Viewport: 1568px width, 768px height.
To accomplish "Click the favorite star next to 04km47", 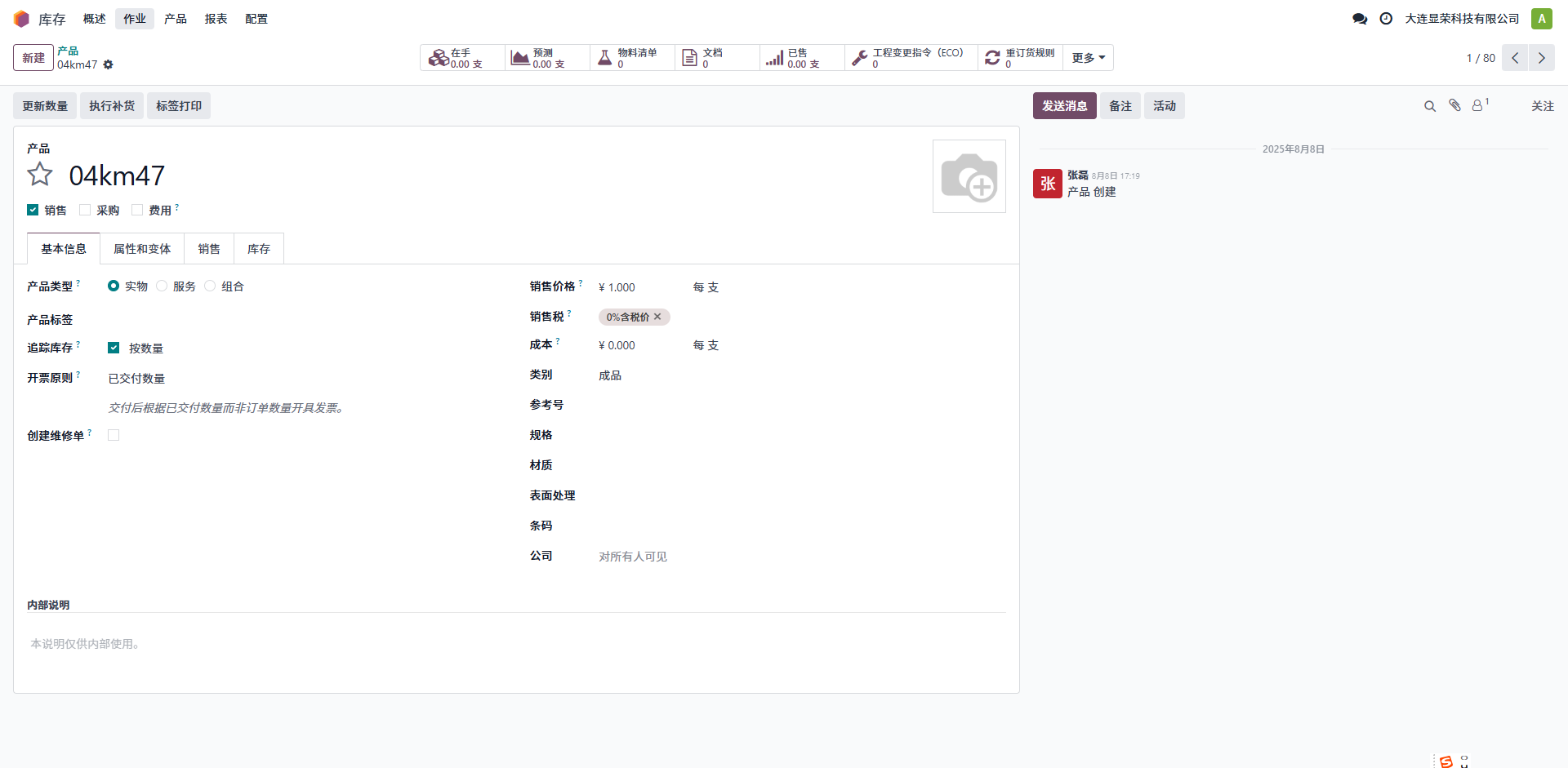I will 39,175.
